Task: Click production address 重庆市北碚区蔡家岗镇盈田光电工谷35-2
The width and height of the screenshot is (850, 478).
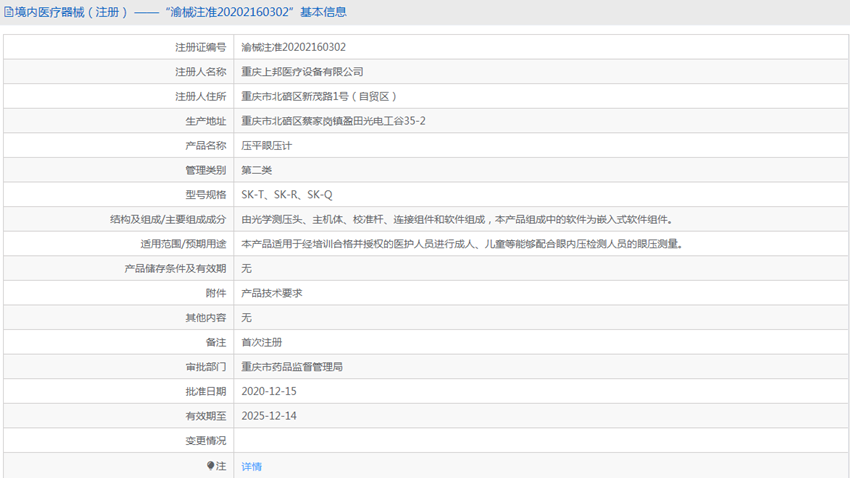Action: [333, 121]
